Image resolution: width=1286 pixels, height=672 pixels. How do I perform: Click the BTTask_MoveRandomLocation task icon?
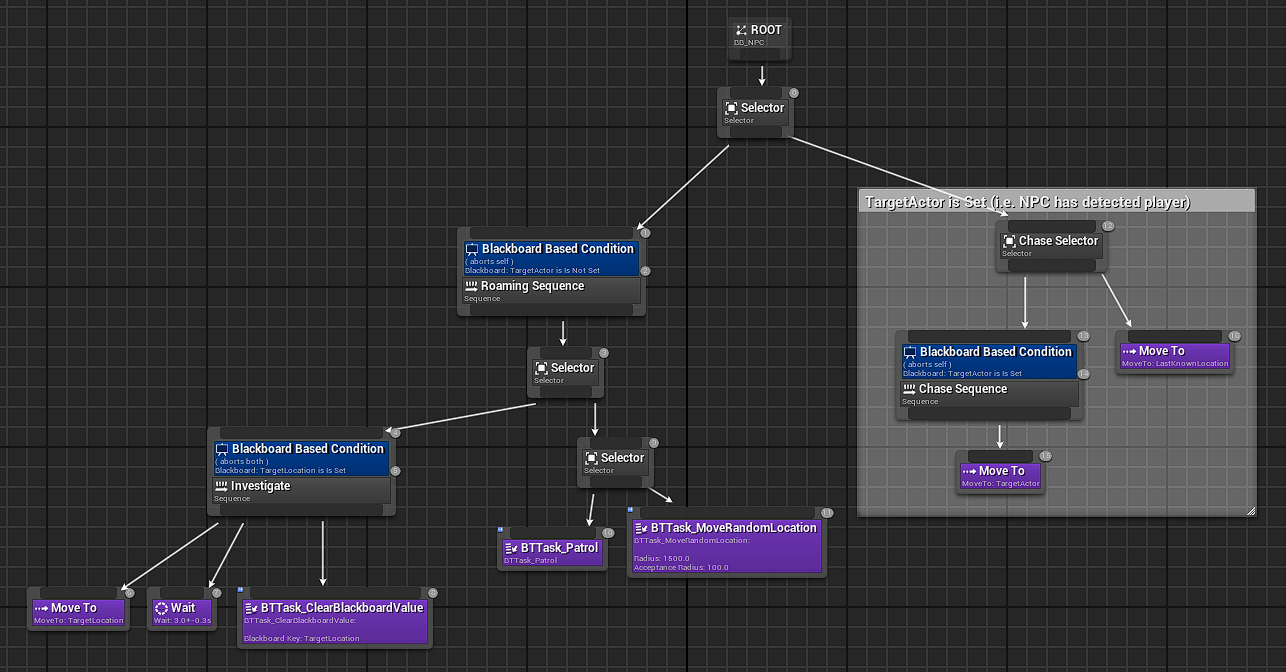640,528
